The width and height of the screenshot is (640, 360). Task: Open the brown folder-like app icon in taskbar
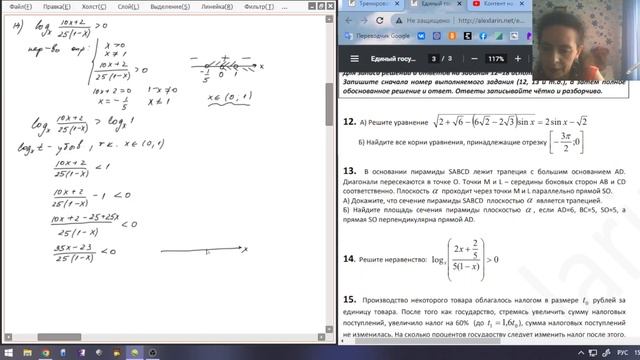tap(117, 353)
